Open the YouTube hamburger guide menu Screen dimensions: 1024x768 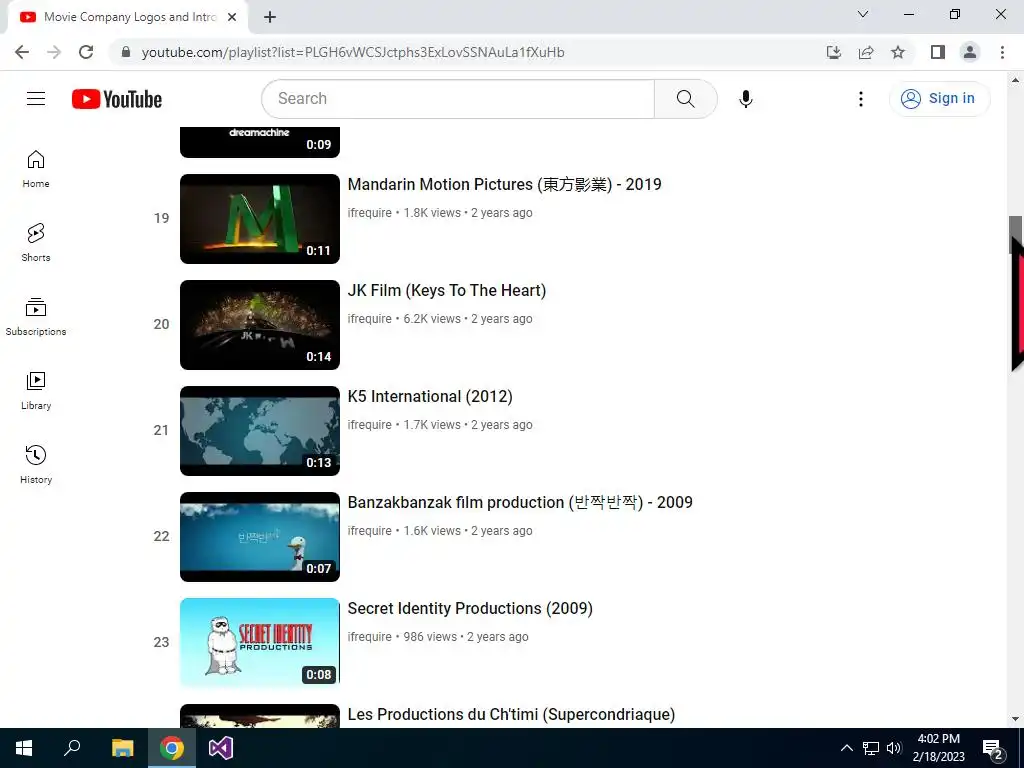[x=36, y=99]
